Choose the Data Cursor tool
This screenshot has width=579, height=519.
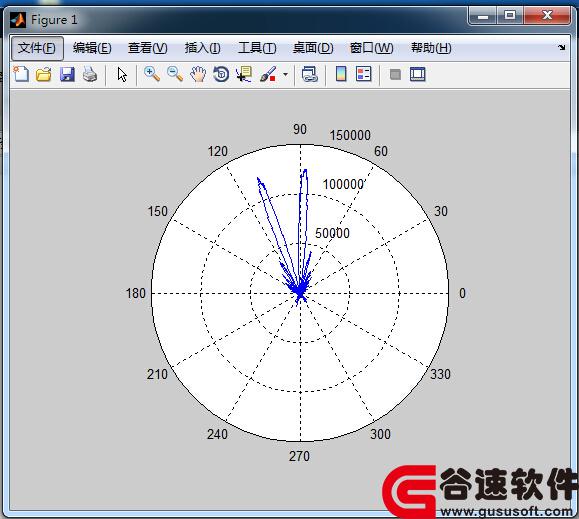pyautogui.click(x=244, y=74)
